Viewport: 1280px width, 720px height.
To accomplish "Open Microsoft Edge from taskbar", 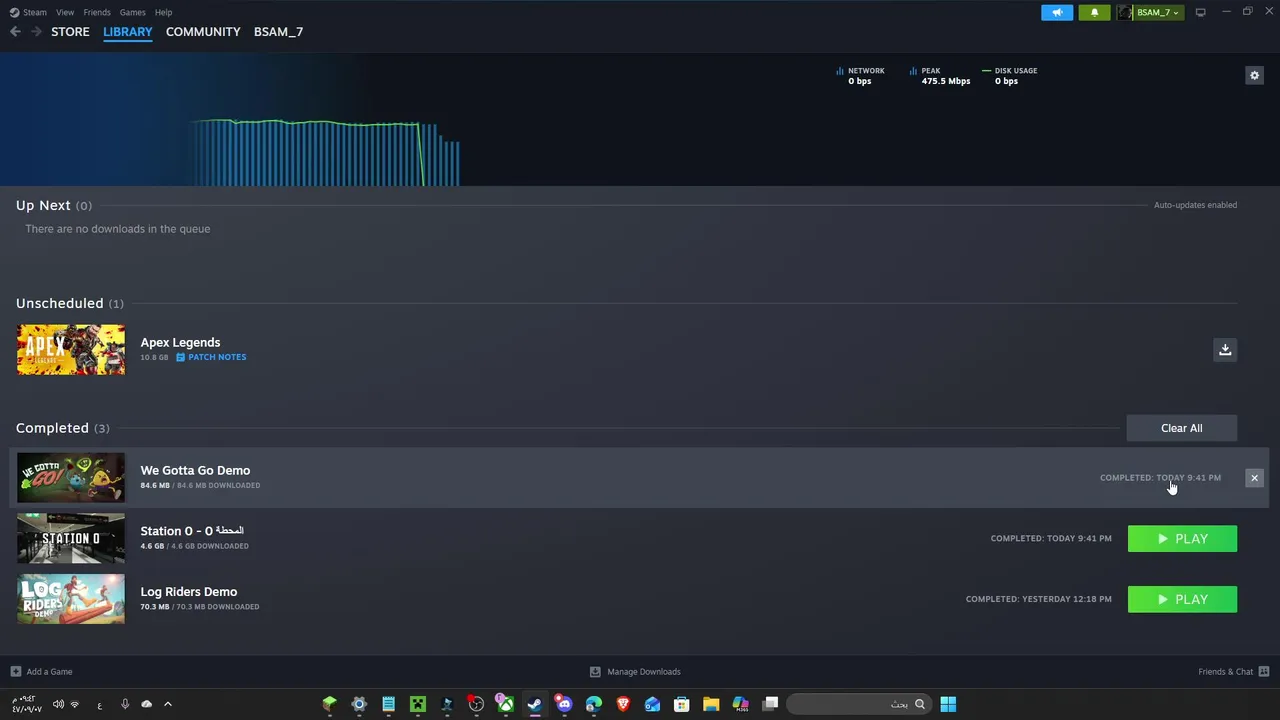I will click(x=593, y=704).
